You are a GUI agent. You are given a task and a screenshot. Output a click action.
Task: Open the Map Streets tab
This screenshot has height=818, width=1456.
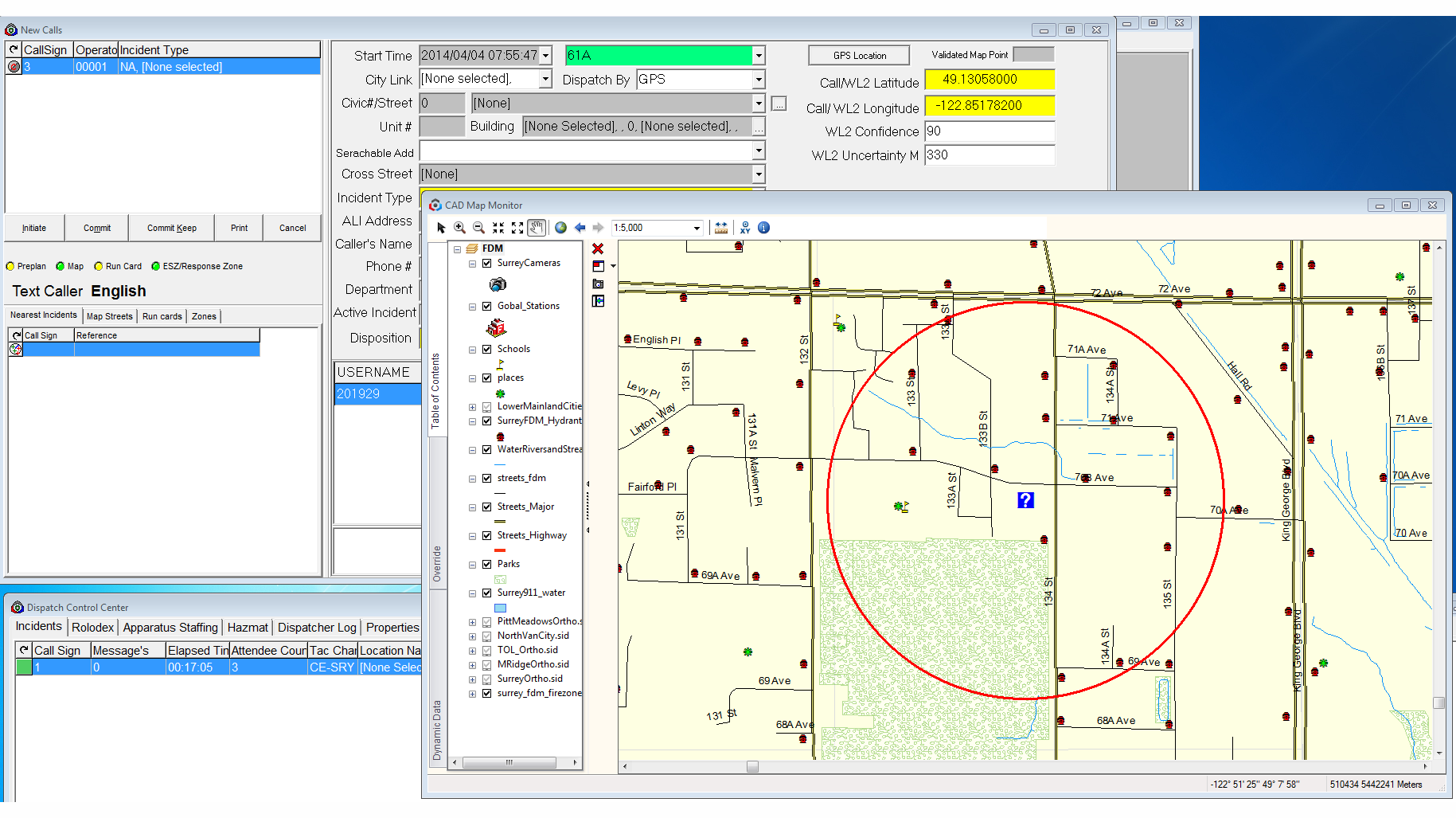(x=109, y=315)
